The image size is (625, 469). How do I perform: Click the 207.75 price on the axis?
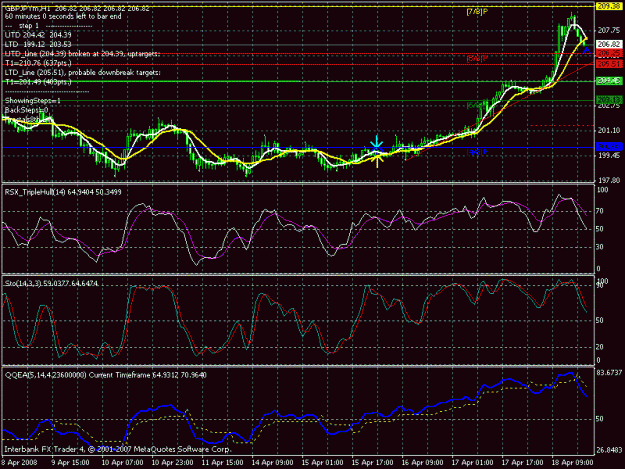click(609, 30)
